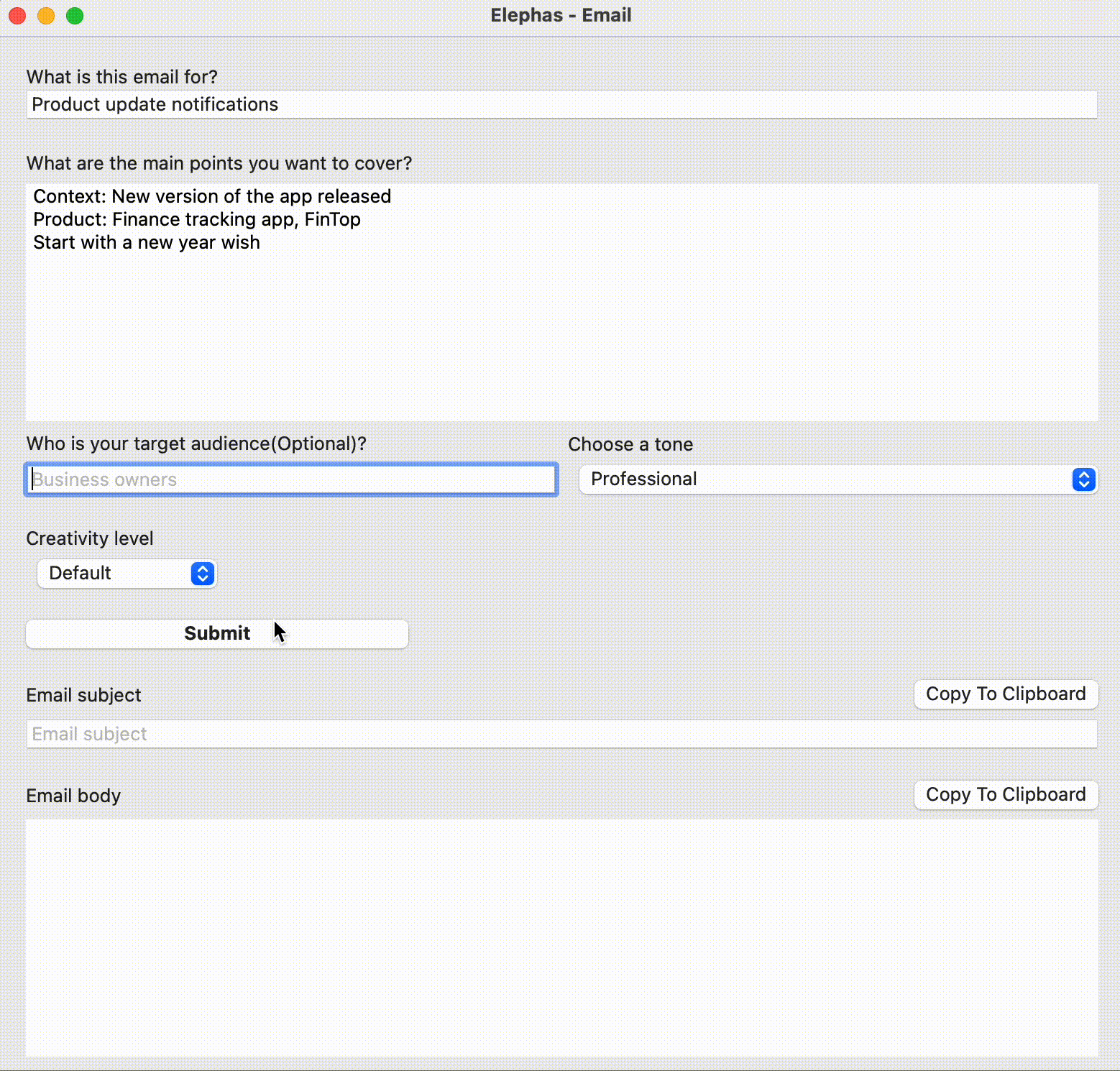
Task: Copy the email subject to clipboard
Action: [1005, 694]
